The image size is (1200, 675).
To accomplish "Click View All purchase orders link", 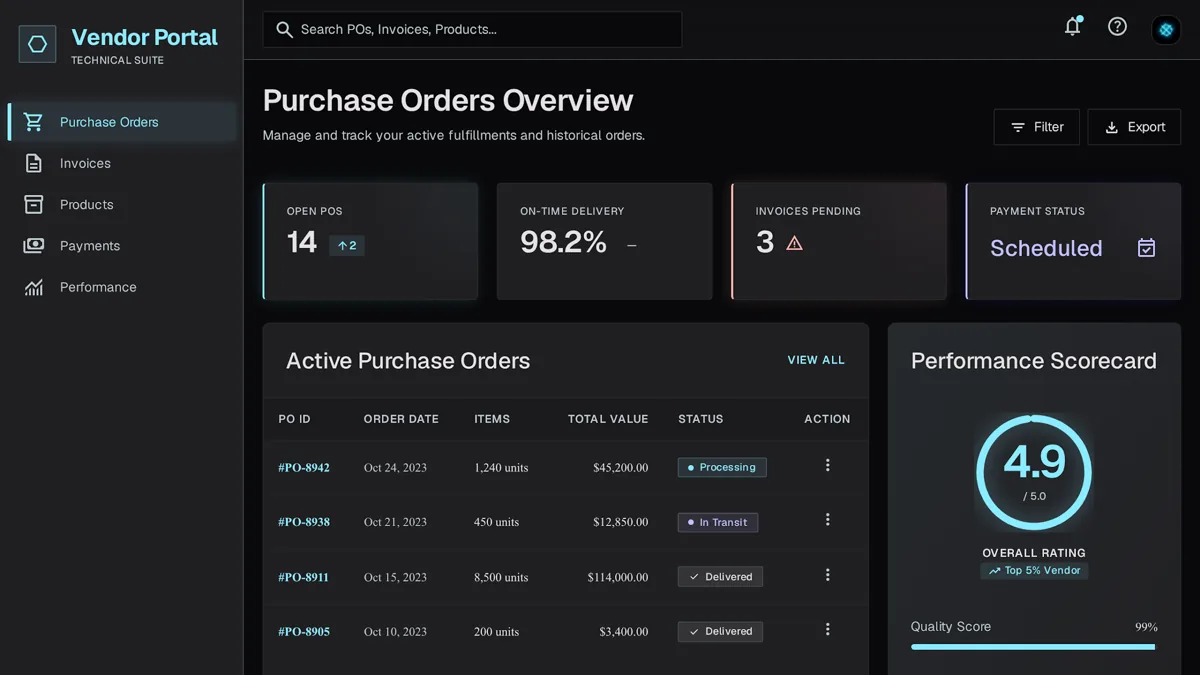I will point(816,360).
